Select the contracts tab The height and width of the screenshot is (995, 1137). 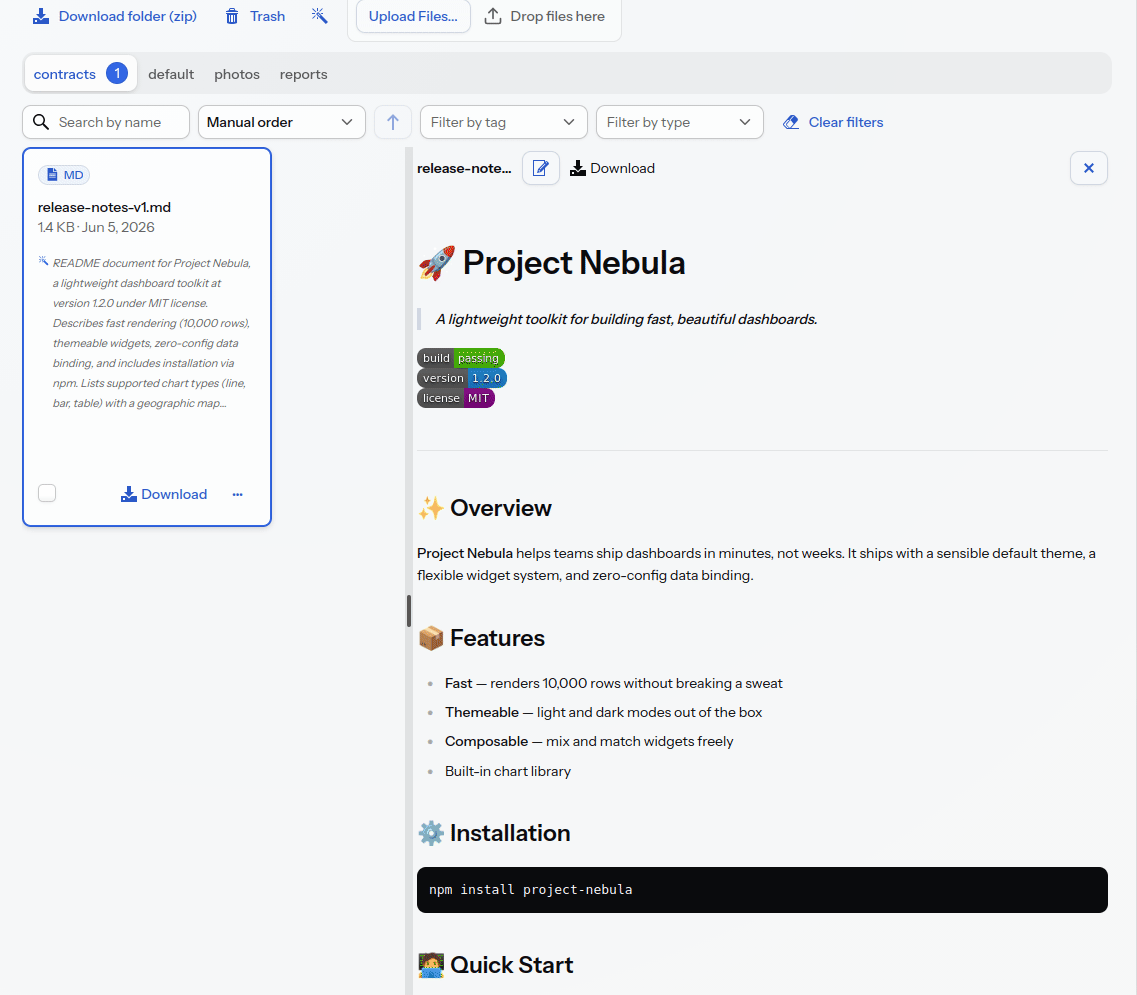coord(80,74)
